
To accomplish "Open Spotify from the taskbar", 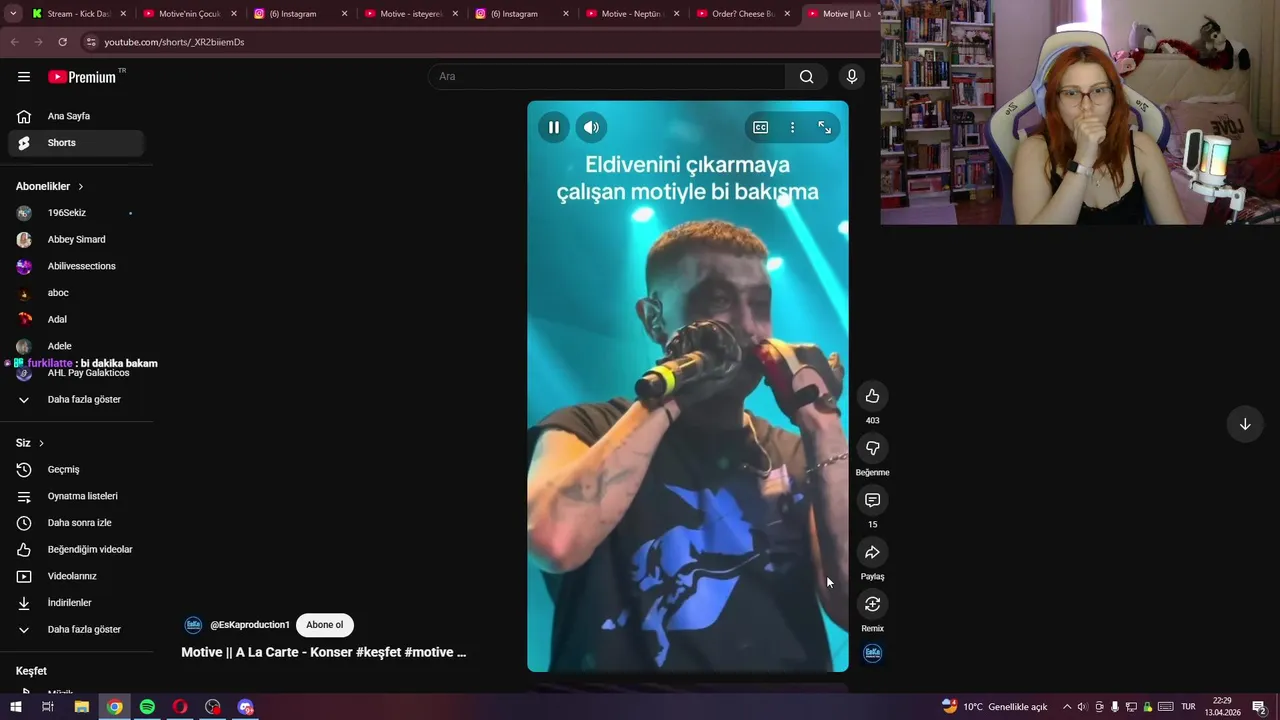I will pos(147,707).
